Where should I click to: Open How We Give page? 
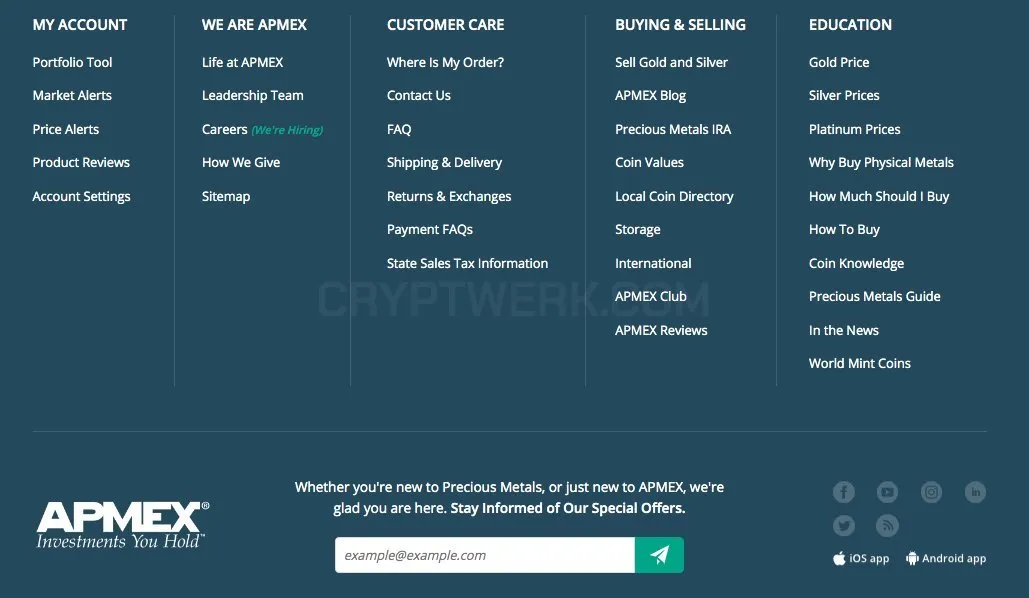pyautogui.click(x=241, y=162)
